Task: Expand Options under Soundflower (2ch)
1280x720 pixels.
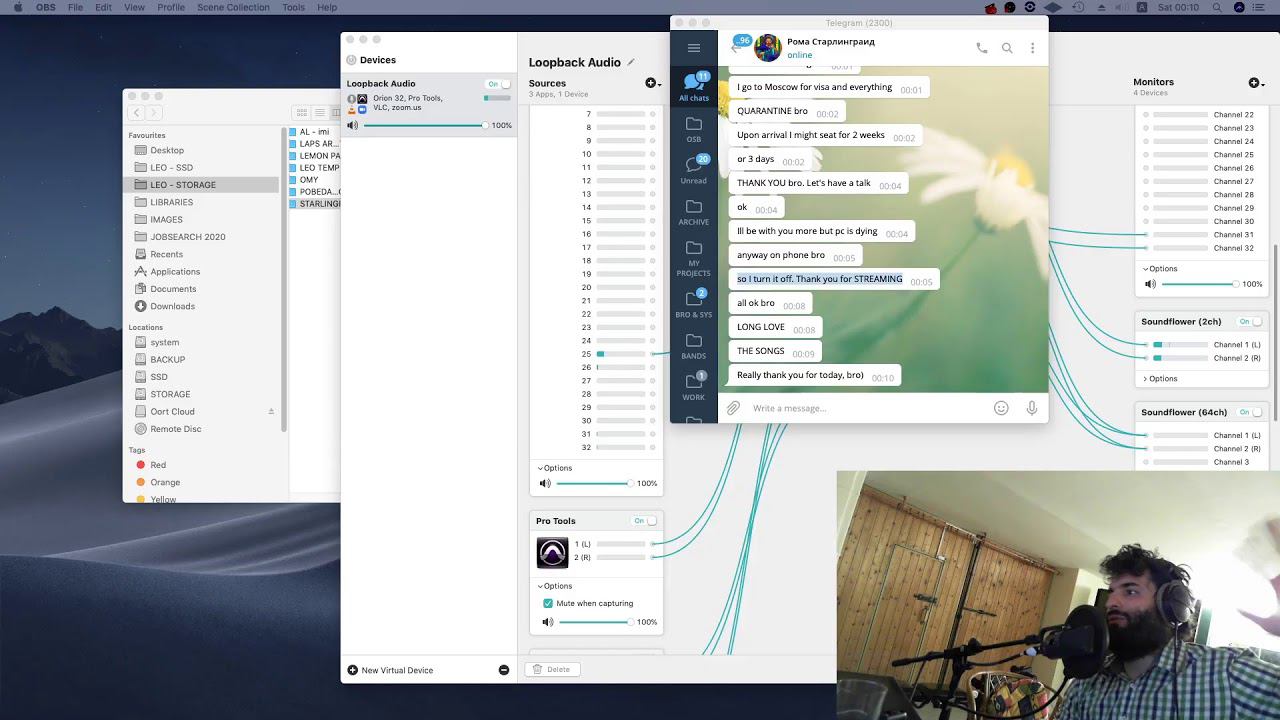Action: tap(1160, 379)
